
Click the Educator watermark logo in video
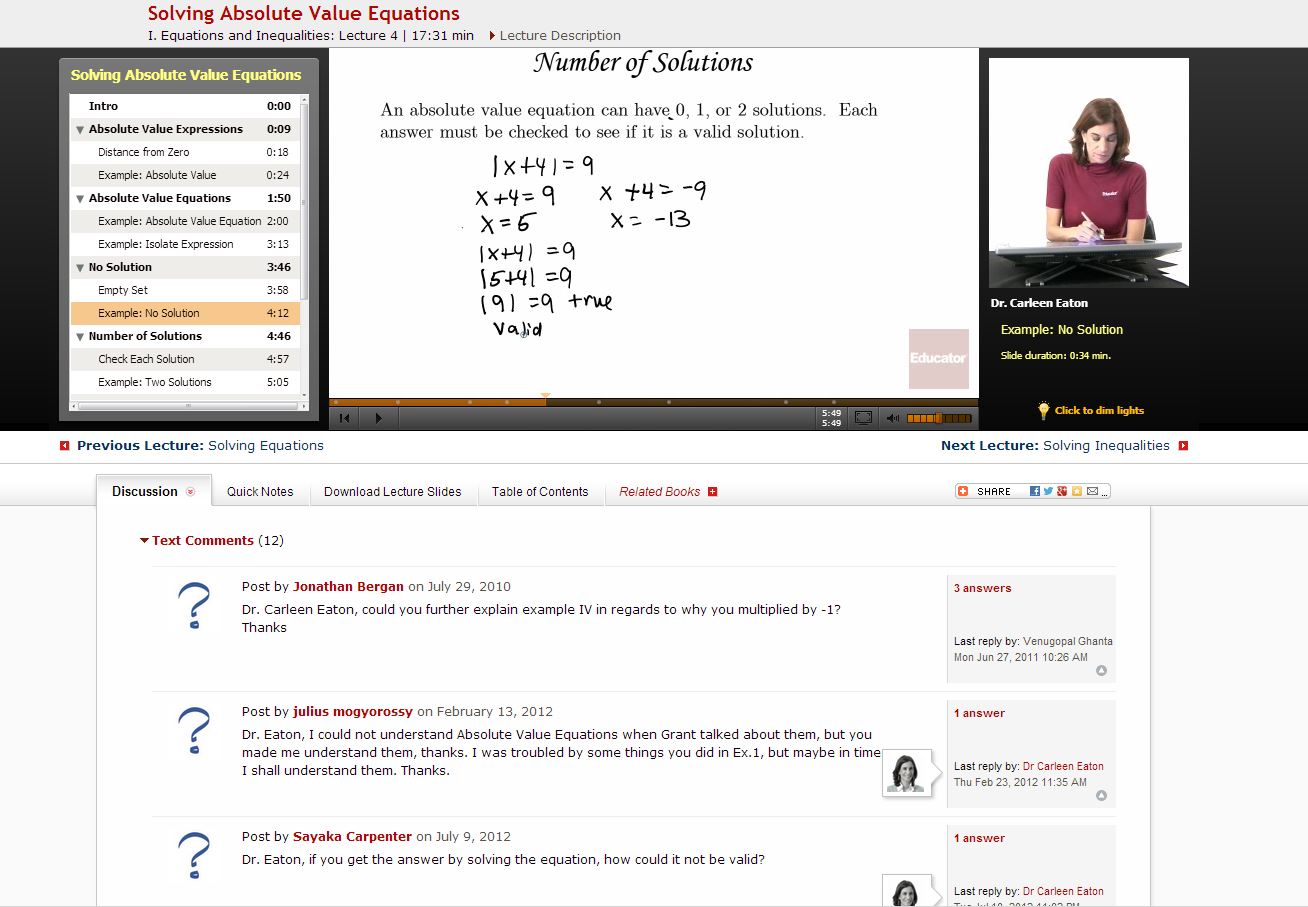point(938,358)
